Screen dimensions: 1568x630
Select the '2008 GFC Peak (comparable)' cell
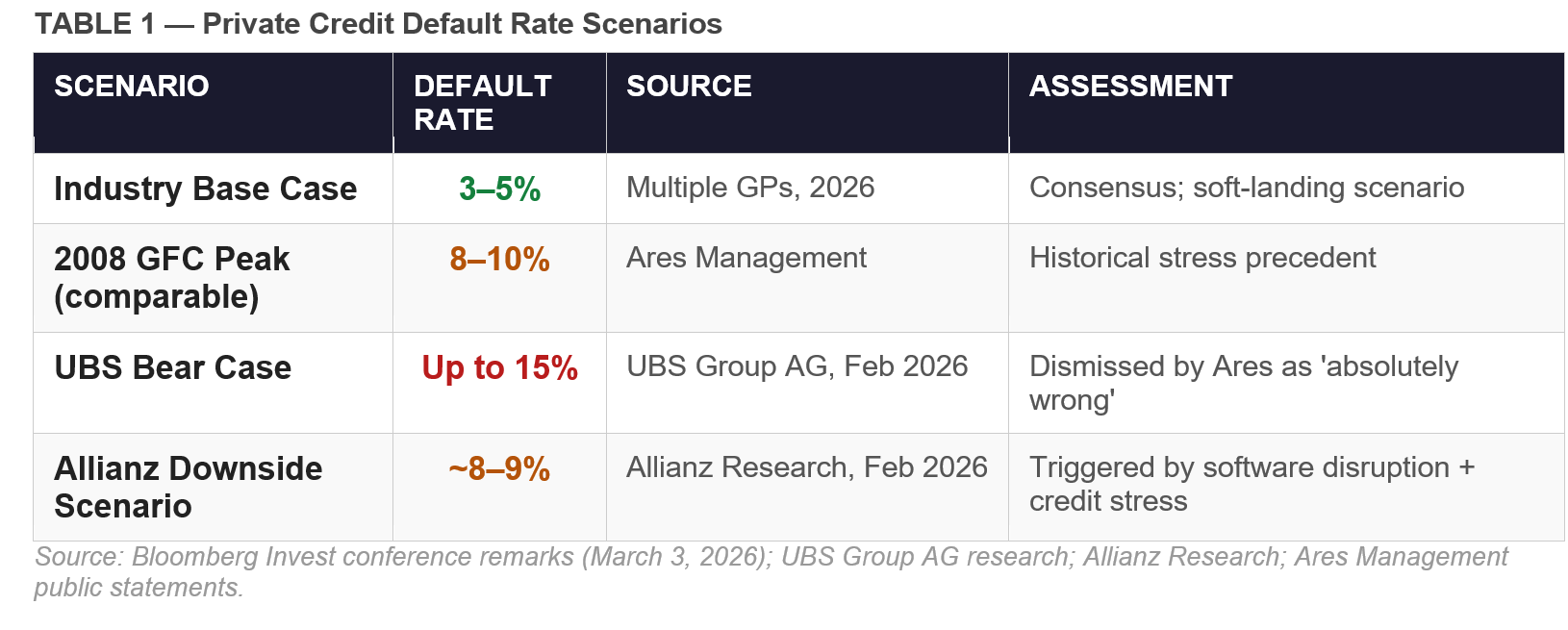point(172,278)
